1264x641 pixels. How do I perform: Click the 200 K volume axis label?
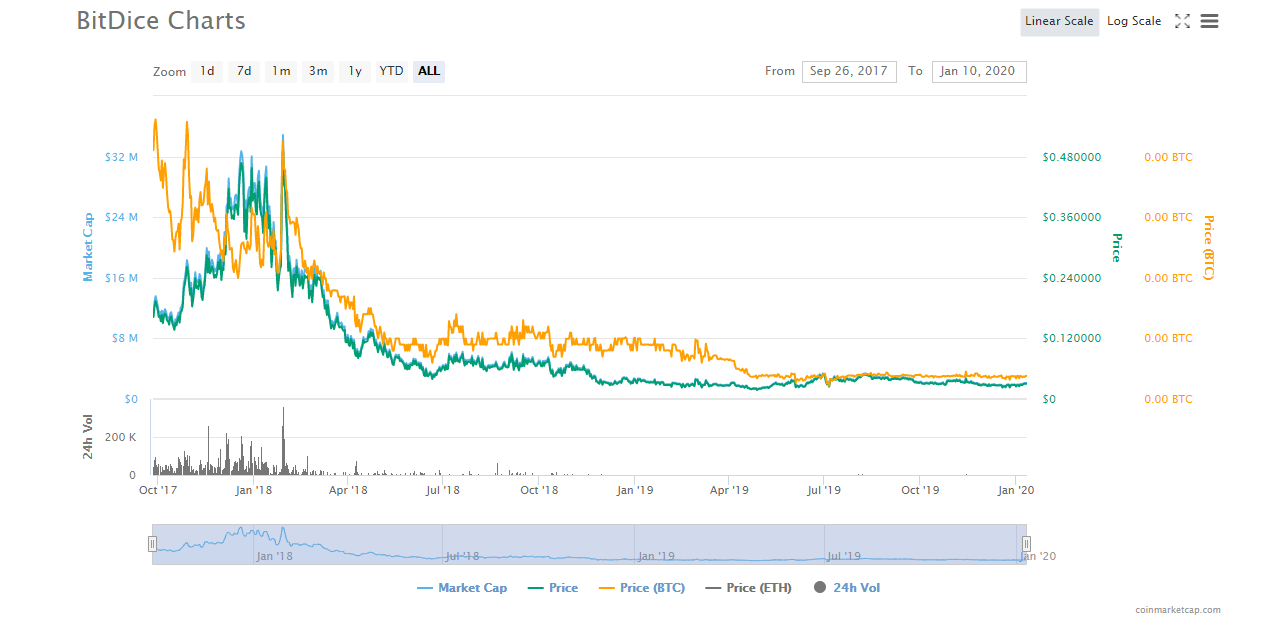(x=120, y=438)
